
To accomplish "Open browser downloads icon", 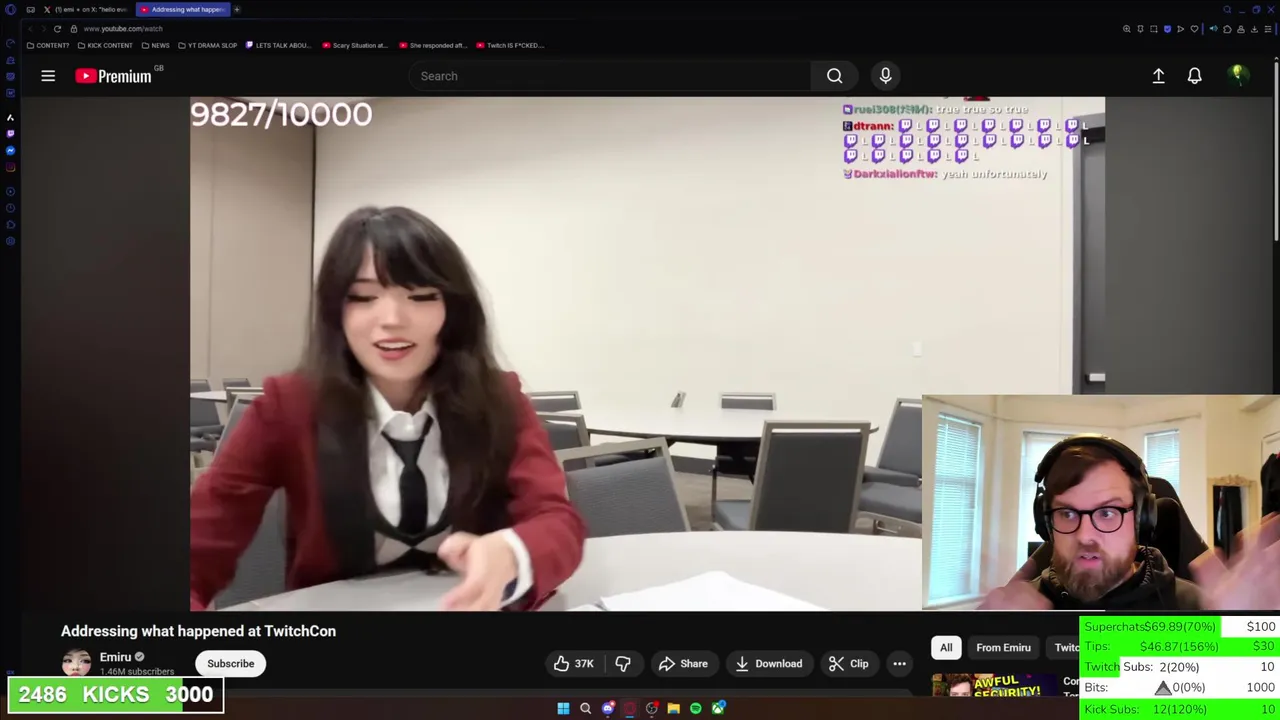I will coord(1254,29).
